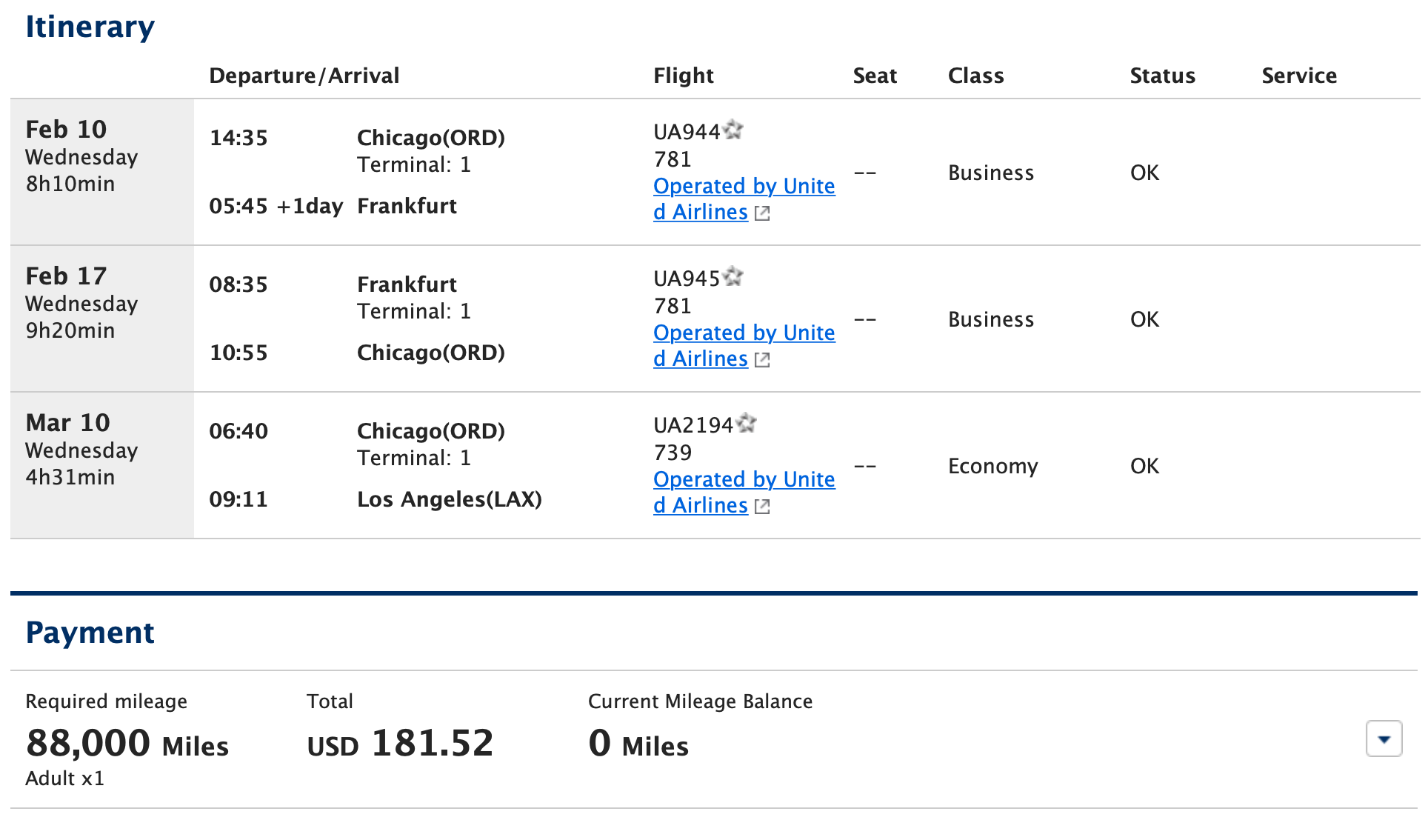
Task: Click the external link icon on Feb 17 operated-by link
Action: pyautogui.click(x=763, y=359)
